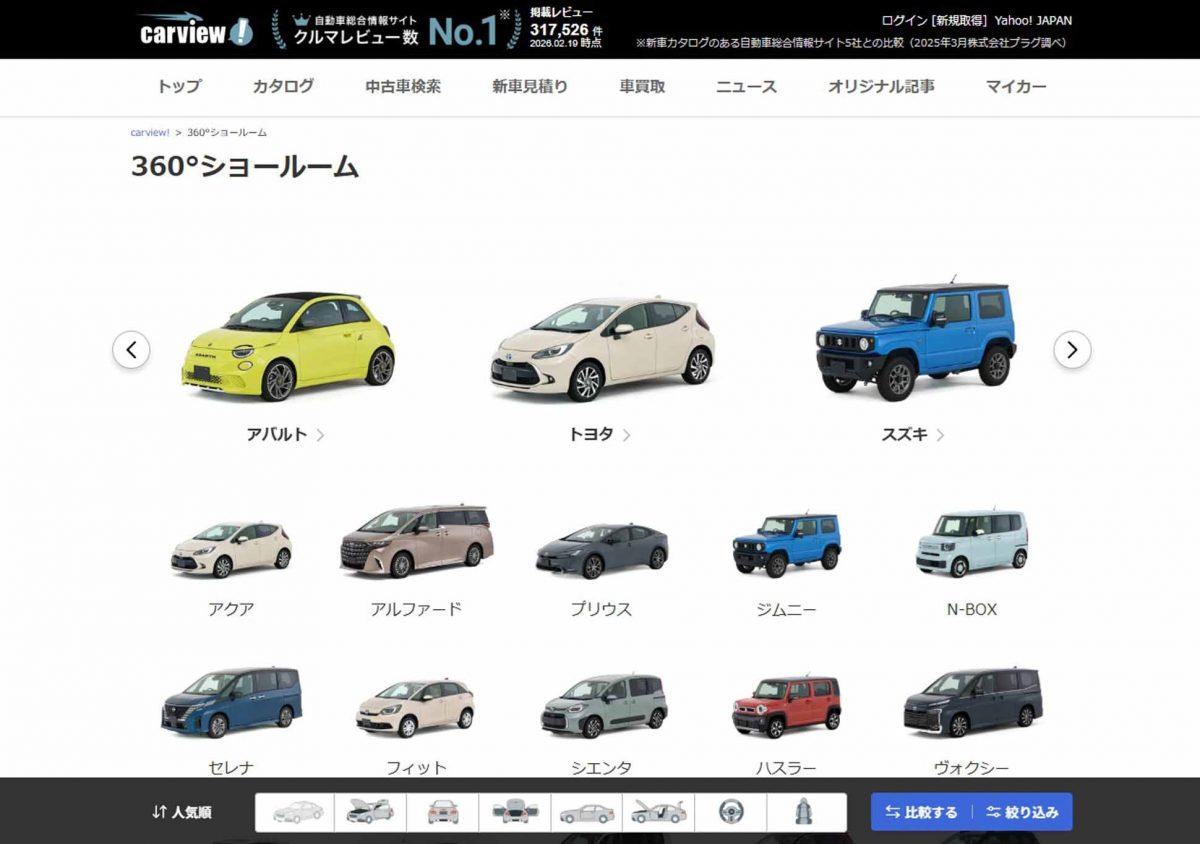Select the rear view car icon
The width and height of the screenshot is (1200, 844).
[x=442, y=812]
